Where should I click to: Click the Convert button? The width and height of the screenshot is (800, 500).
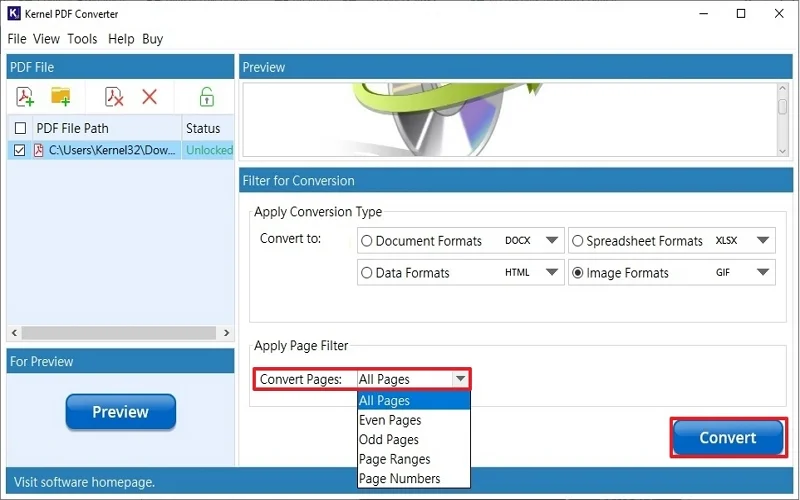pyautogui.click(x=728, y=437)
